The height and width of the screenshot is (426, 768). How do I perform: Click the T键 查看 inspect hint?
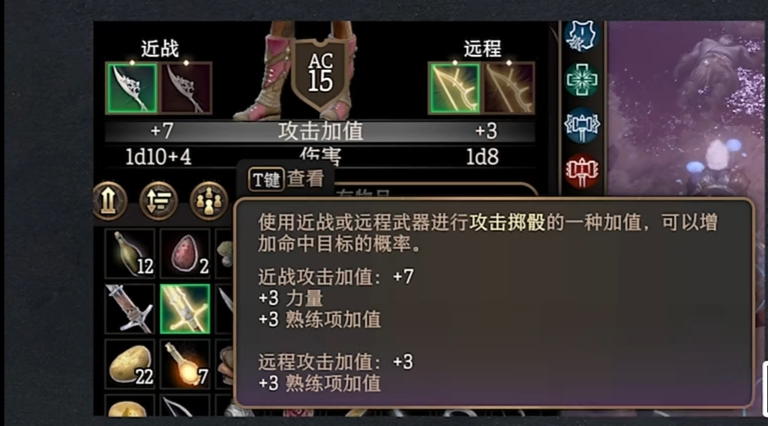point(286,179)
